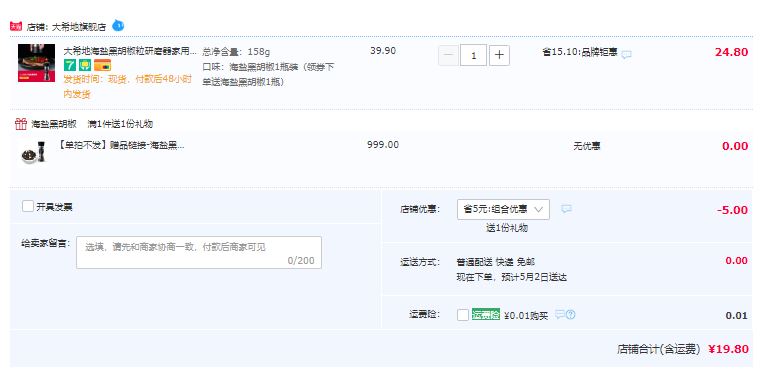Tick the 开具发票 invoice checkbox

coord(28,206)
